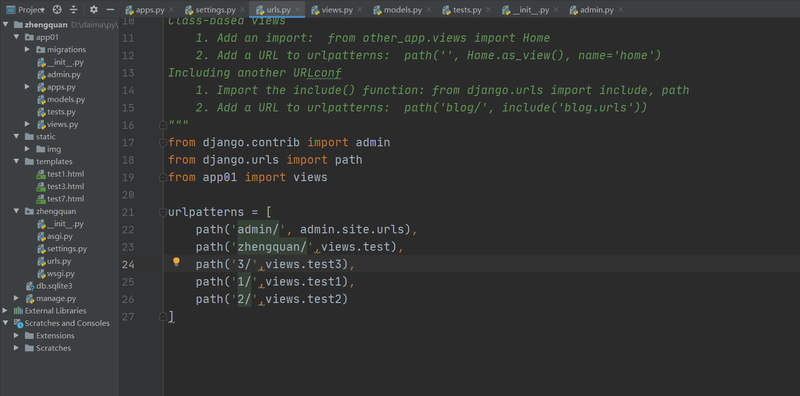The height and width of the screenshot is (396, 800).
Task: Collapse the templates folder arrow
Action: (x=17, y=161)
